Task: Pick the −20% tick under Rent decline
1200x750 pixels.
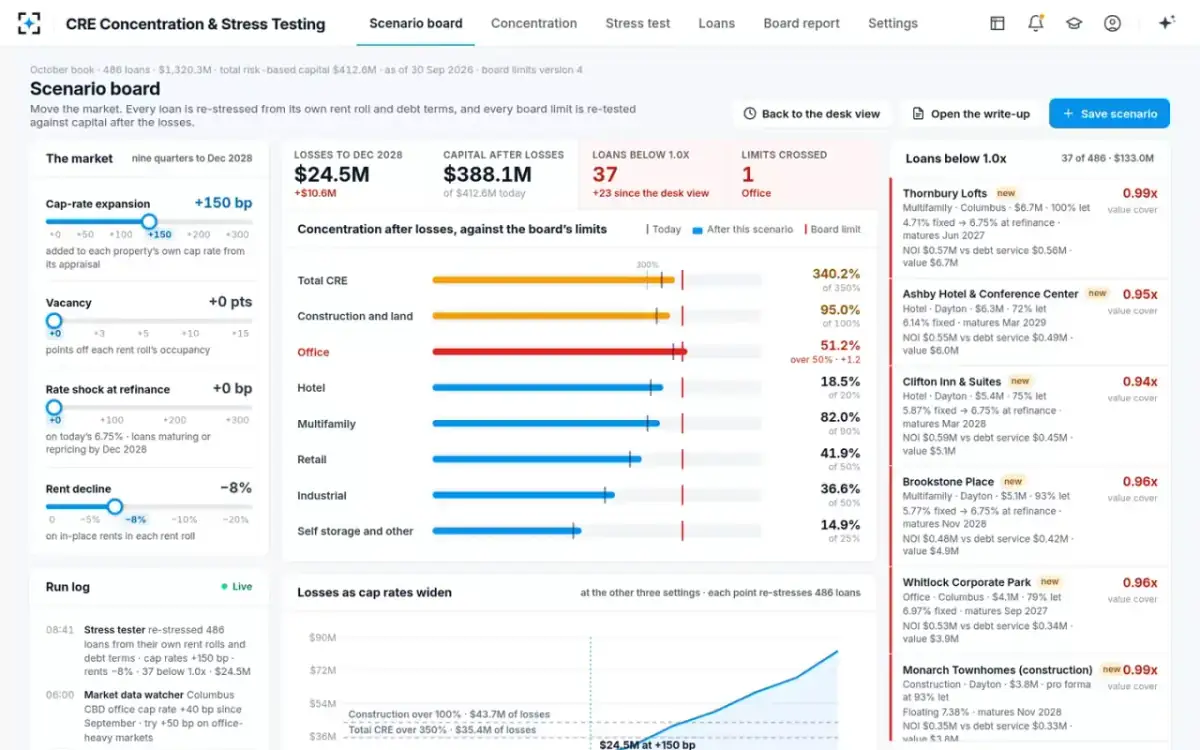Action: 236,520
